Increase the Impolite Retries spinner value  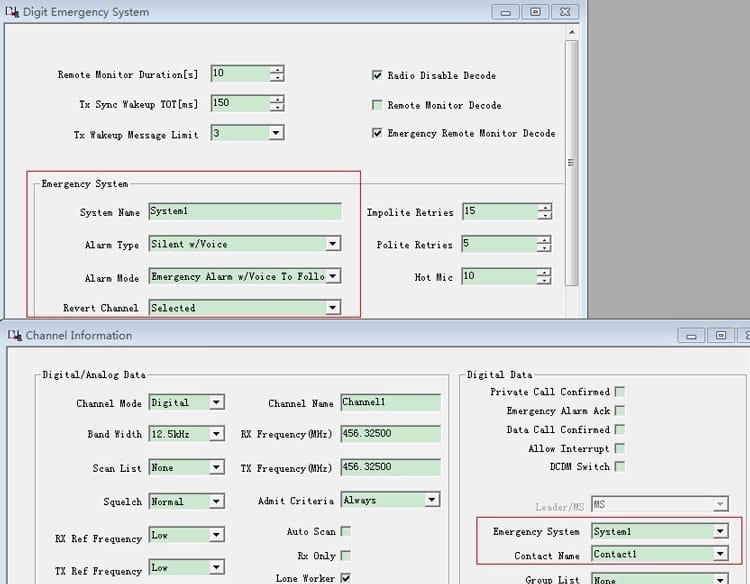point(544,208)
